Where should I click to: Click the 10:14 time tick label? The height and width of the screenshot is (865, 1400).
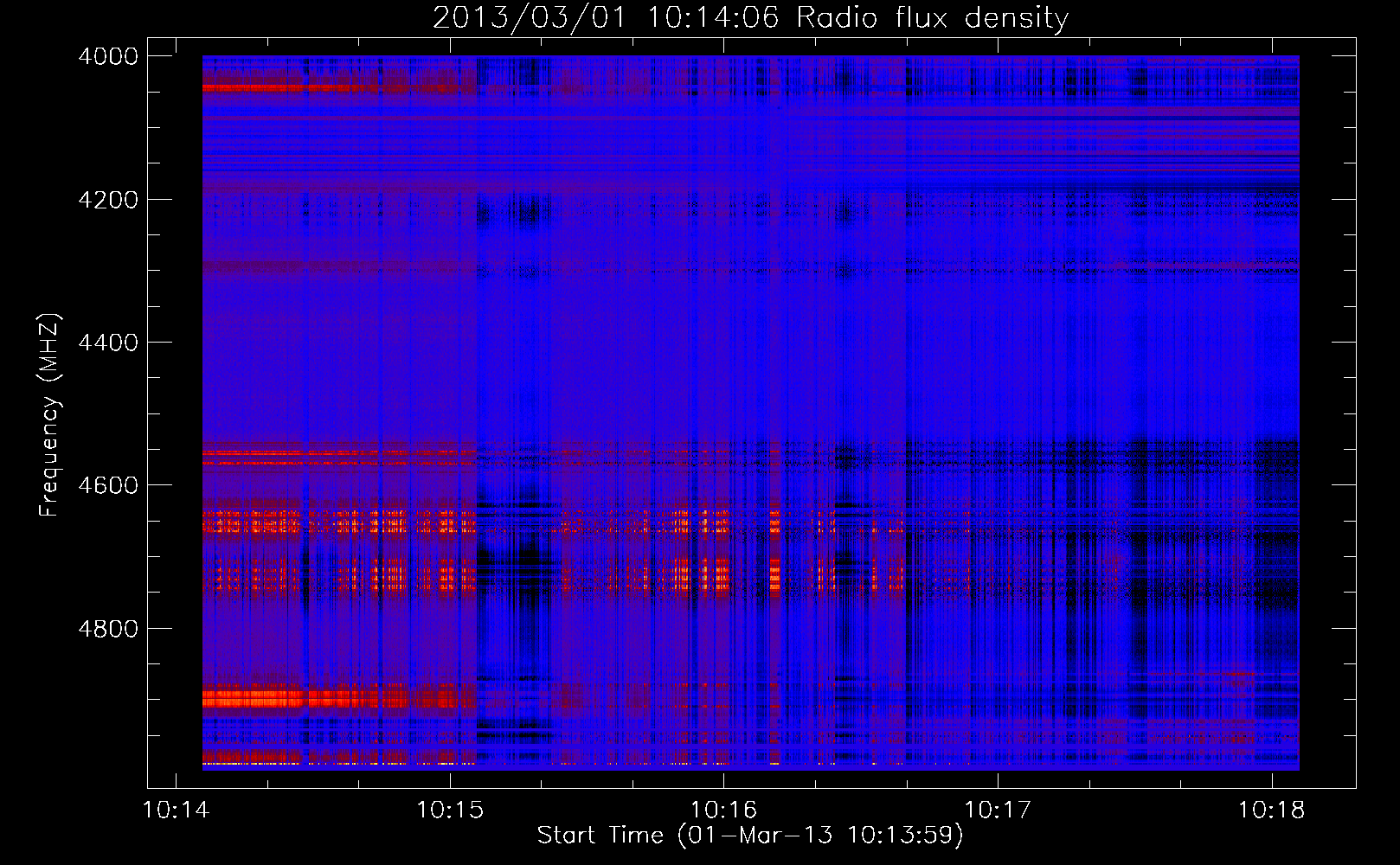tap(177, 810)
